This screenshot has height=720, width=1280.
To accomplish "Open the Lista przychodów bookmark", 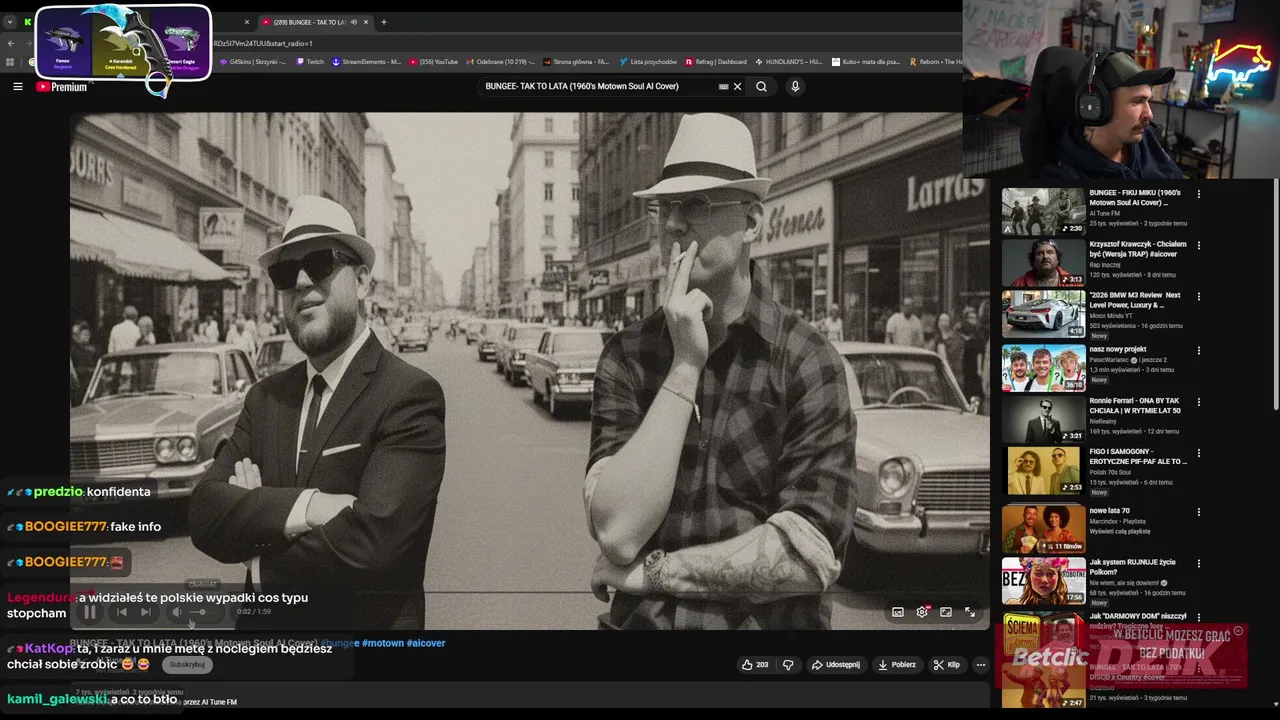I will tap(648, 62).
